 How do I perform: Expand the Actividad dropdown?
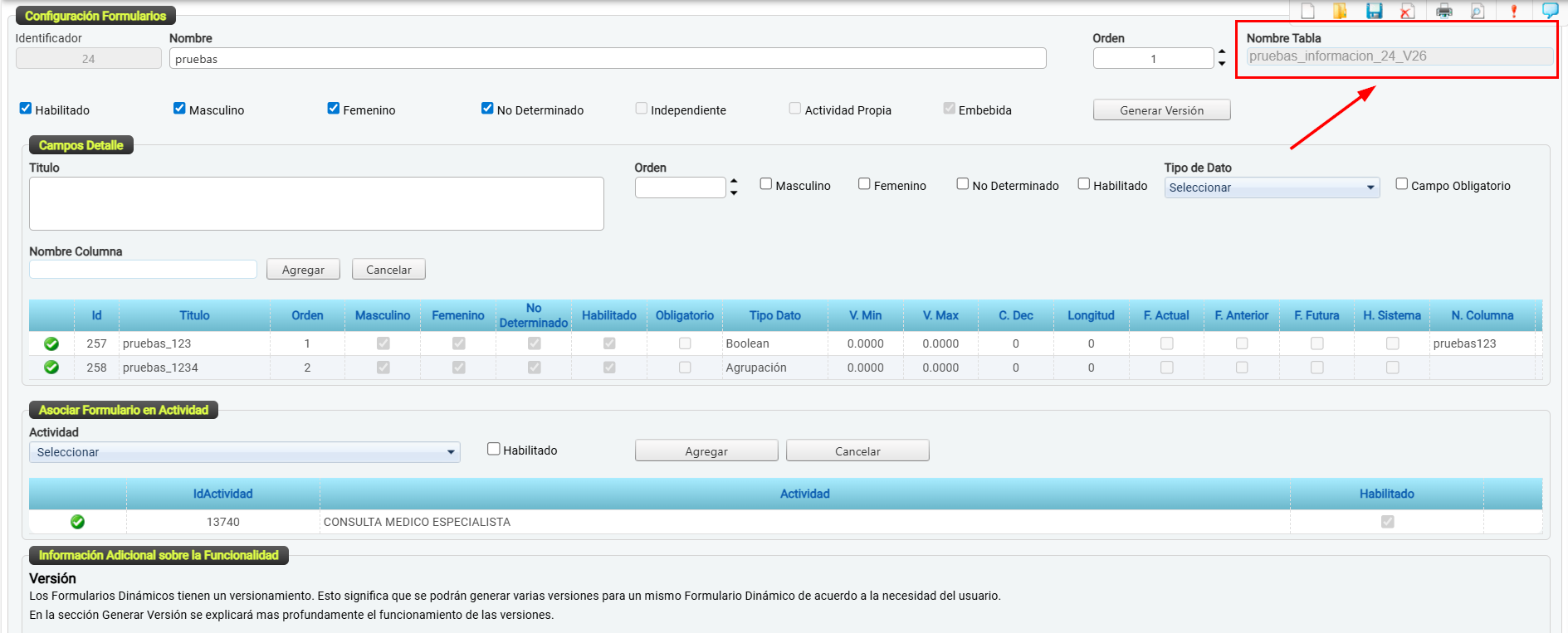click(x=244, y=452)
